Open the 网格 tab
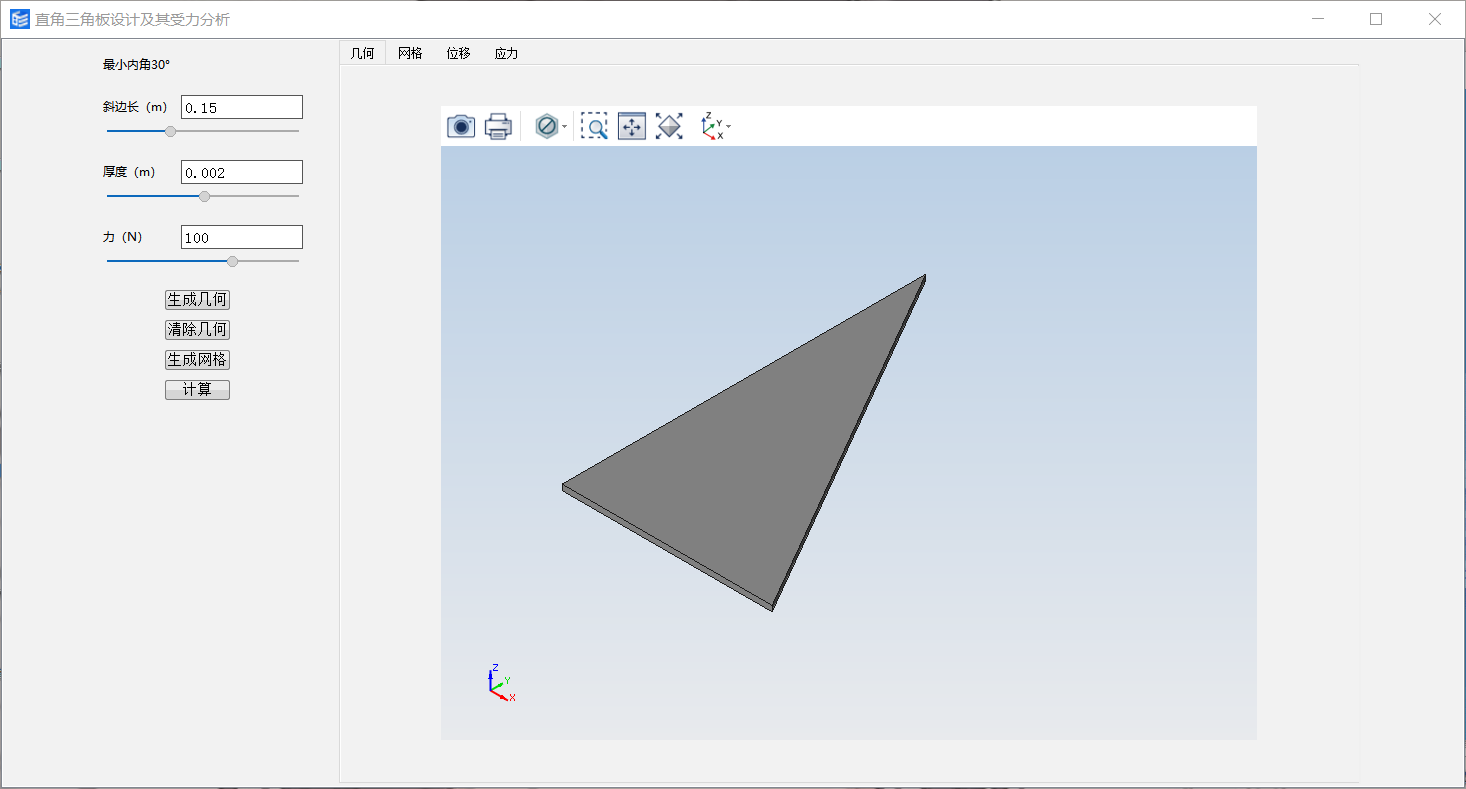1466x789 pixels. 410,53
